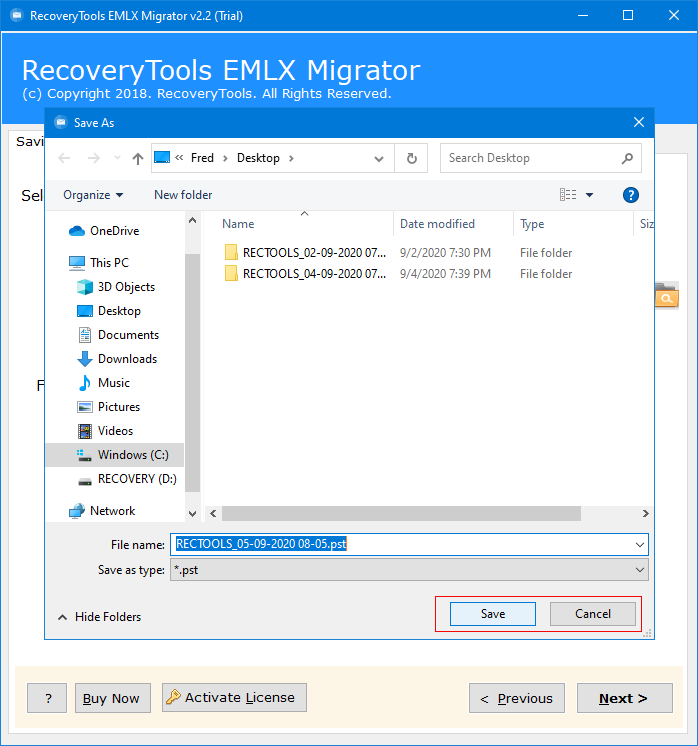Create a New folder
Screen dimensions: 698x746
(x=183, y=195)
